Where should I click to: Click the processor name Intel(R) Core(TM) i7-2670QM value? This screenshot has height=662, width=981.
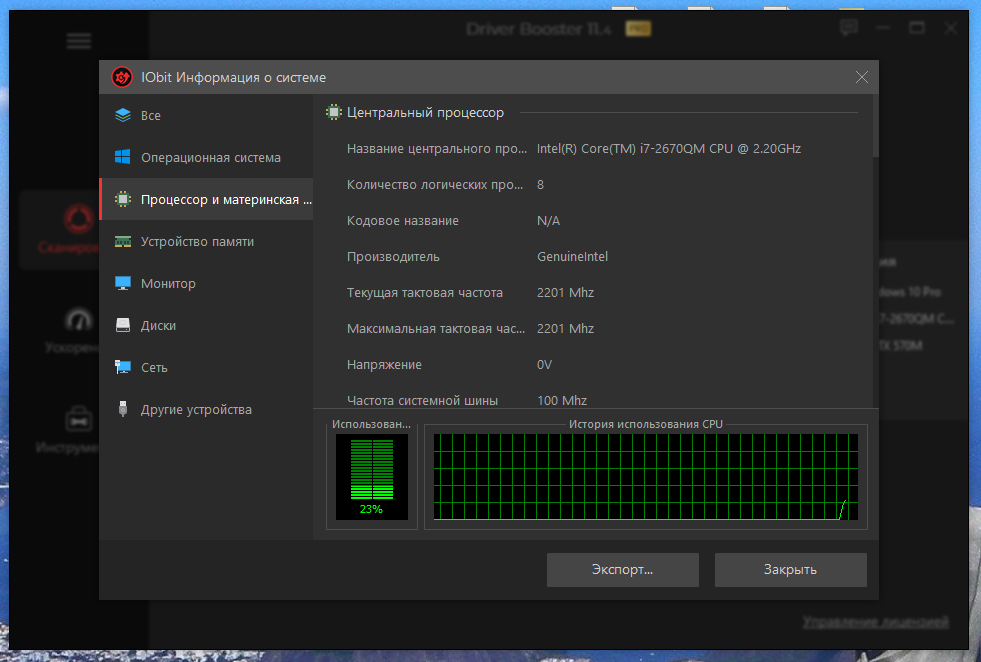669,148
